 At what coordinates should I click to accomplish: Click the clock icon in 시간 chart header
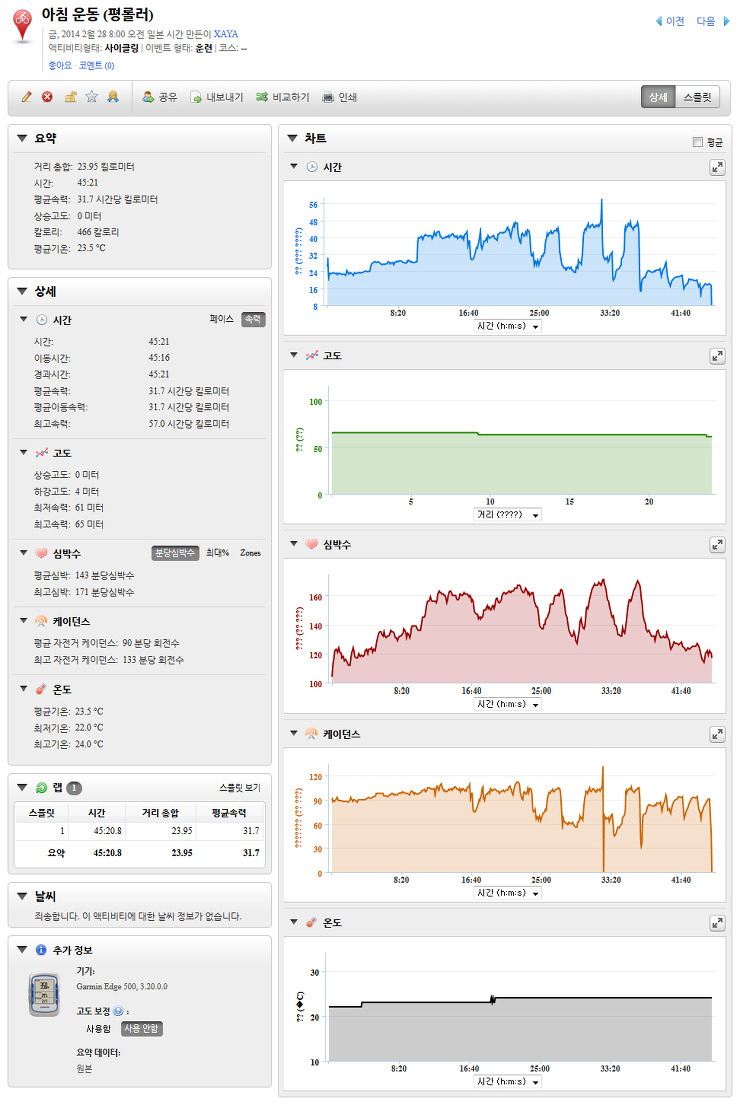[312, 167]
